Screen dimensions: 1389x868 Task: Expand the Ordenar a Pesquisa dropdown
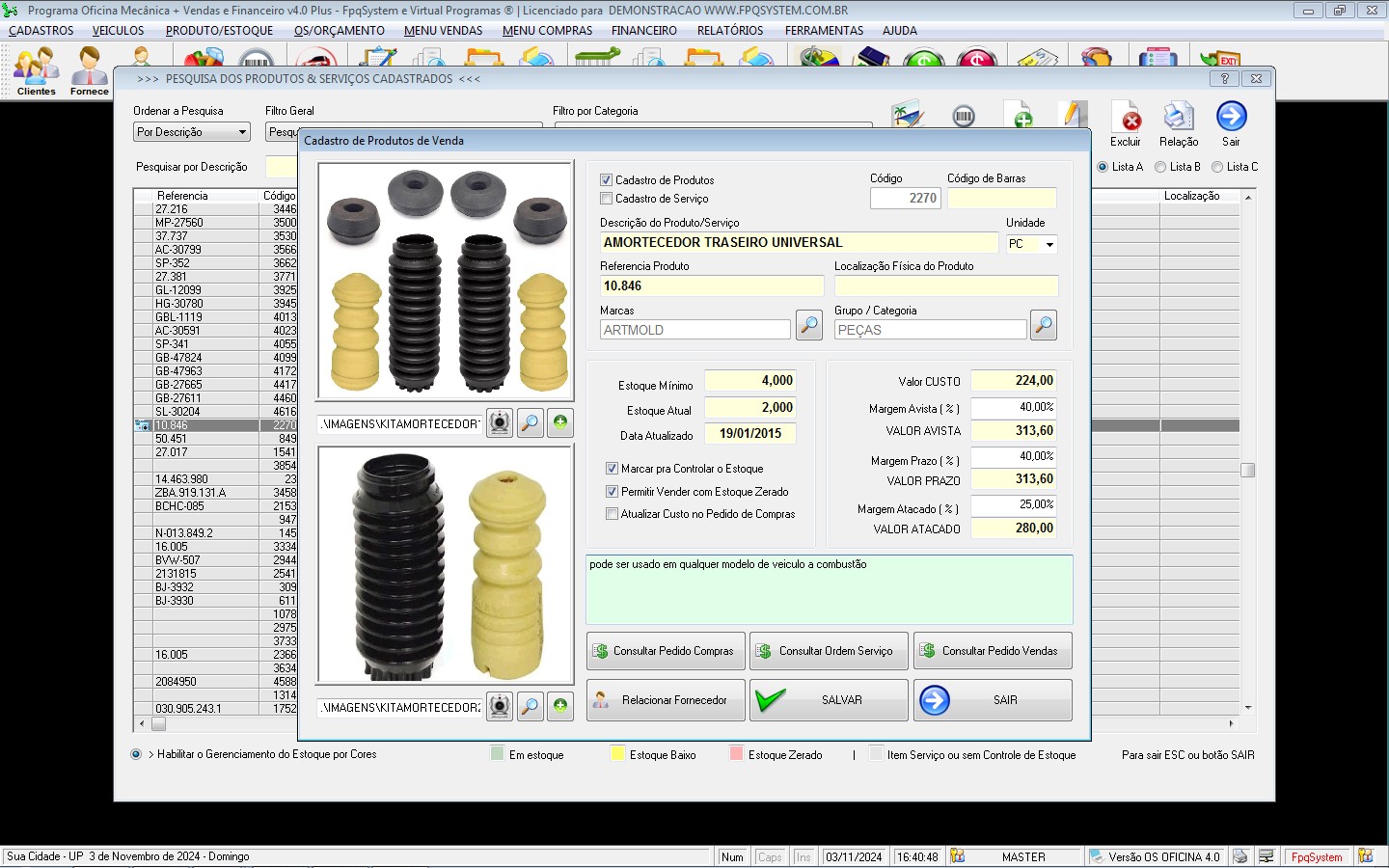tap(242, 132)
